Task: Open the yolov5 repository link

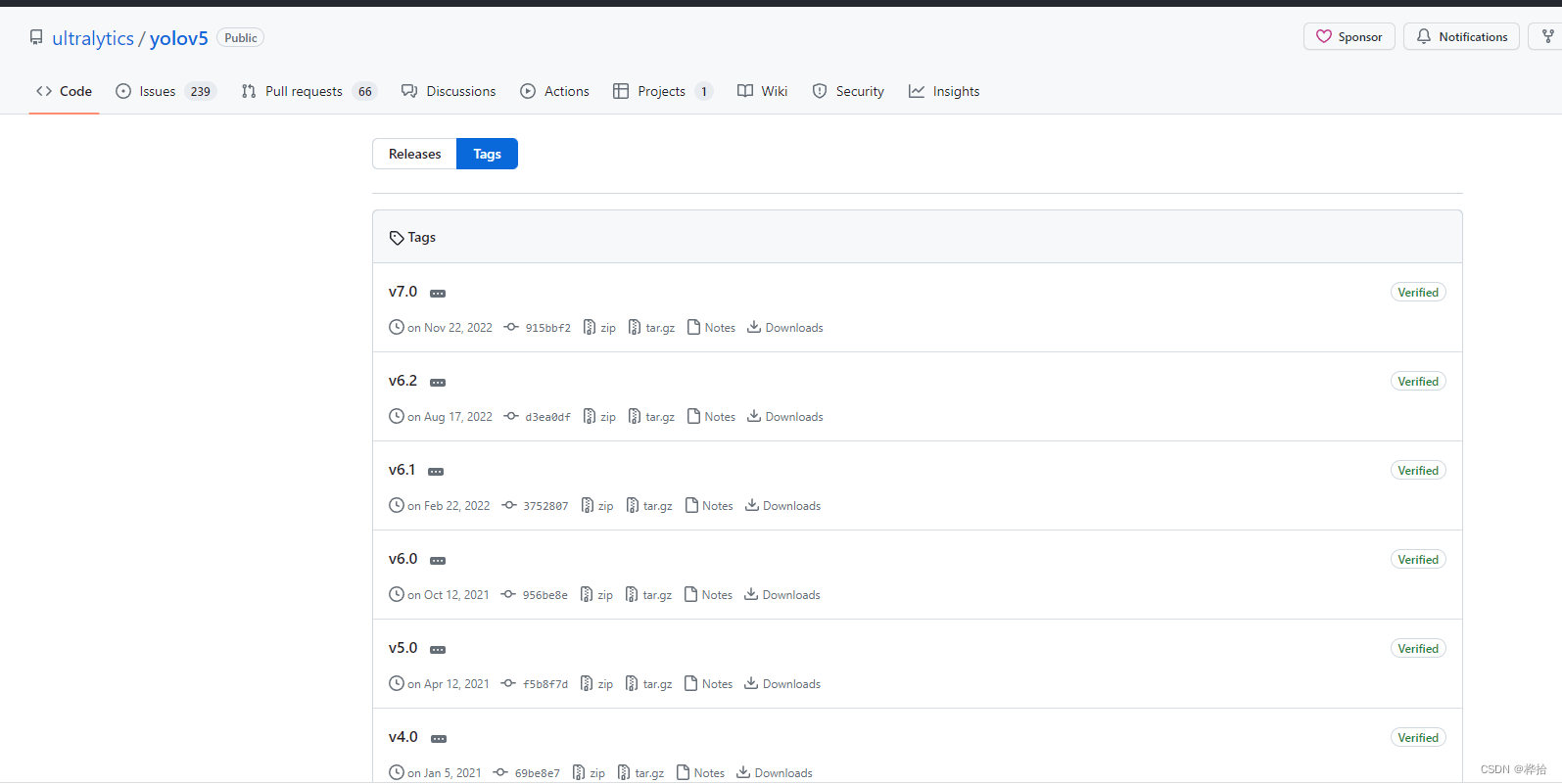Action: click(178, 38)
